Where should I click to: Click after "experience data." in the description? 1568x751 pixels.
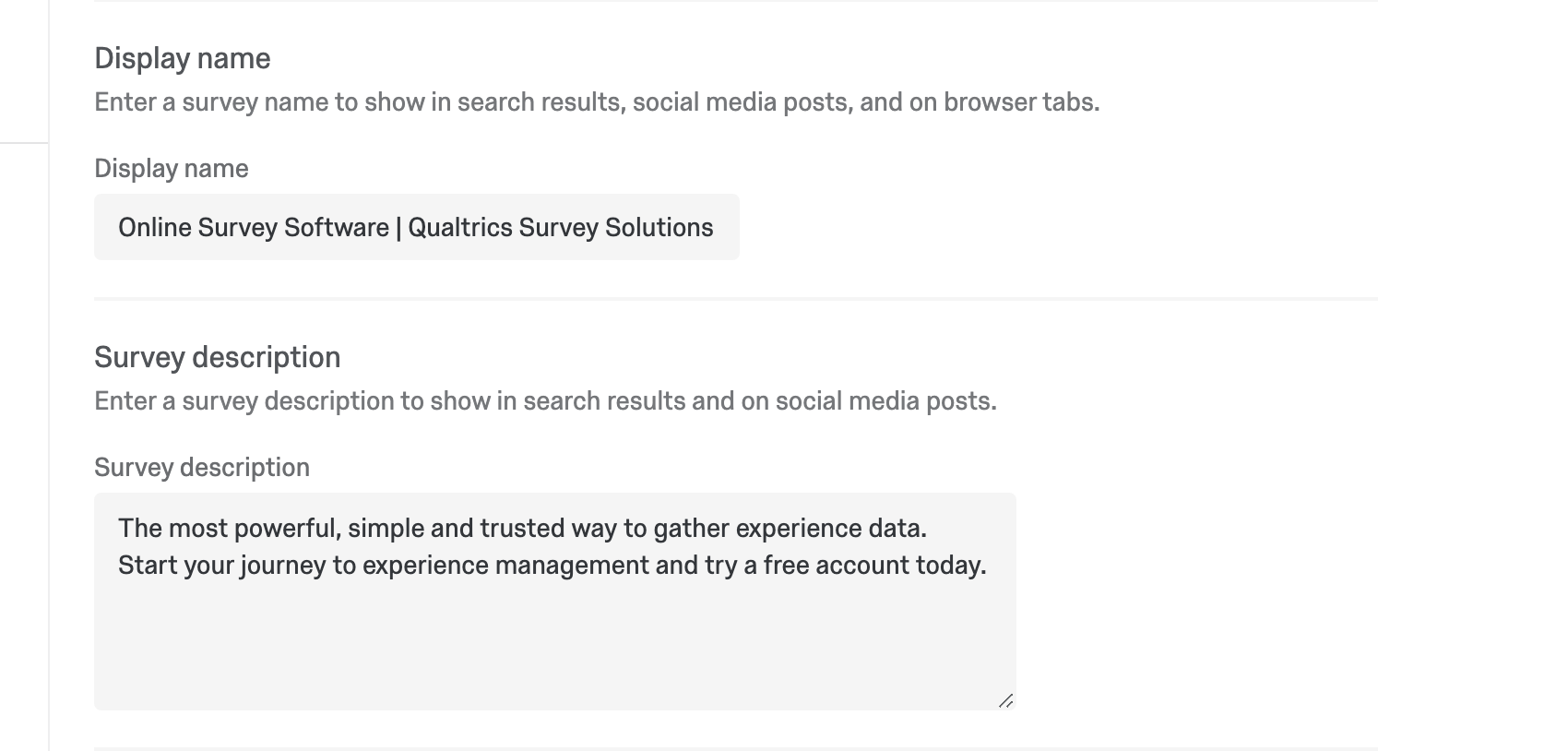point(929,529)
